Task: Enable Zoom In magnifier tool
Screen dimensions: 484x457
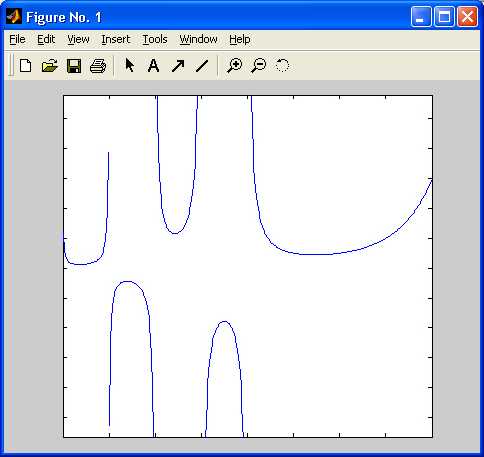Action: click(235, 65)
